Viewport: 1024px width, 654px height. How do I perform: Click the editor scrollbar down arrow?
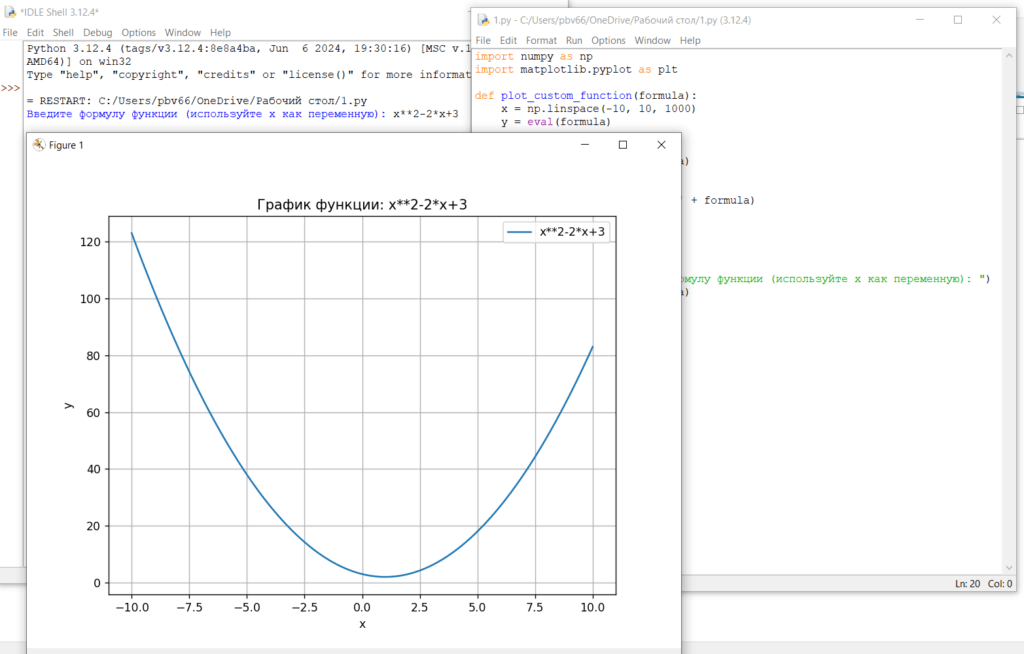pyautogui.click(x=1010, y=568)
